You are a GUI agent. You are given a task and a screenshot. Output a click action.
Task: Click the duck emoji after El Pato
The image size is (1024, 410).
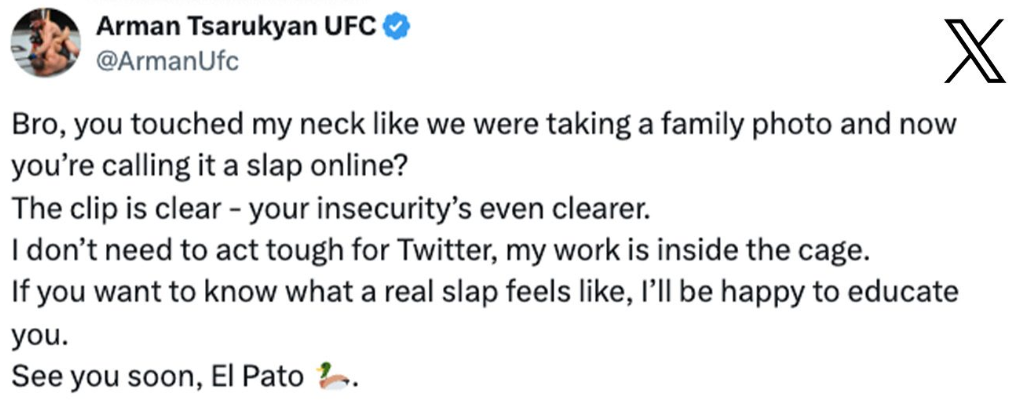click(336, 377)
